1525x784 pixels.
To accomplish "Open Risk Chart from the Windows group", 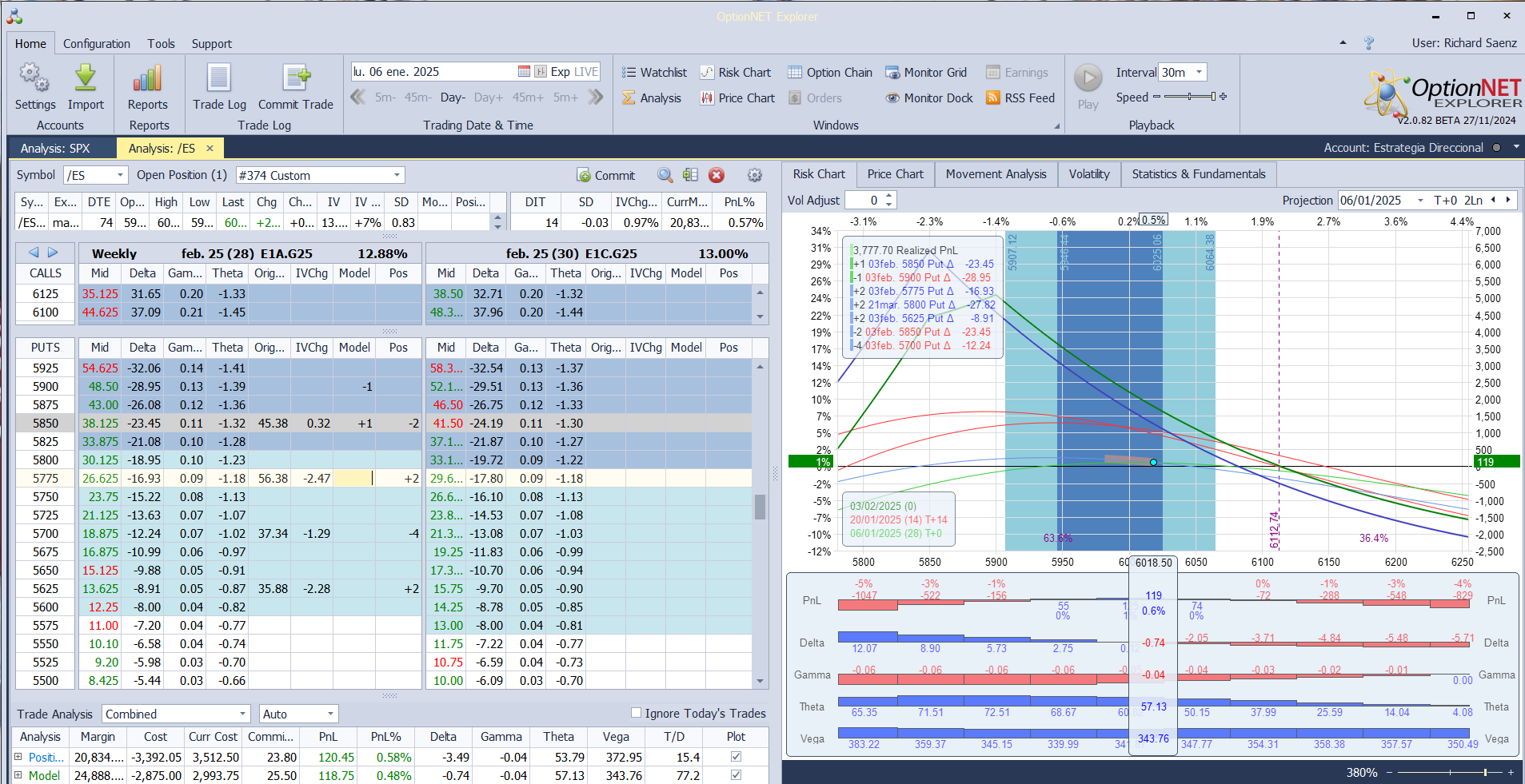I will point(736,73).
